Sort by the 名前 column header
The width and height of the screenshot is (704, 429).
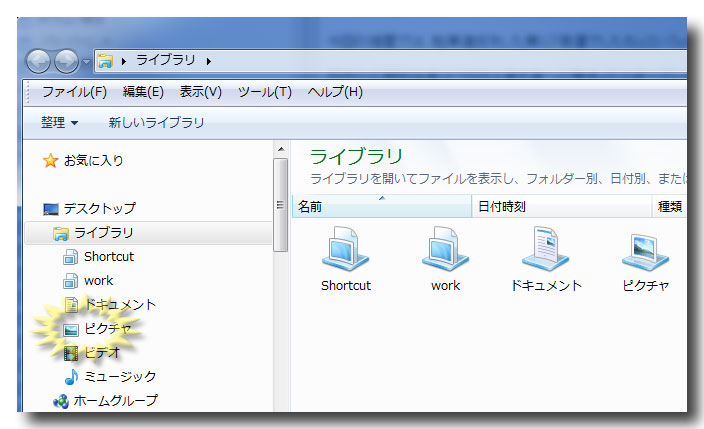pos(380,207)
